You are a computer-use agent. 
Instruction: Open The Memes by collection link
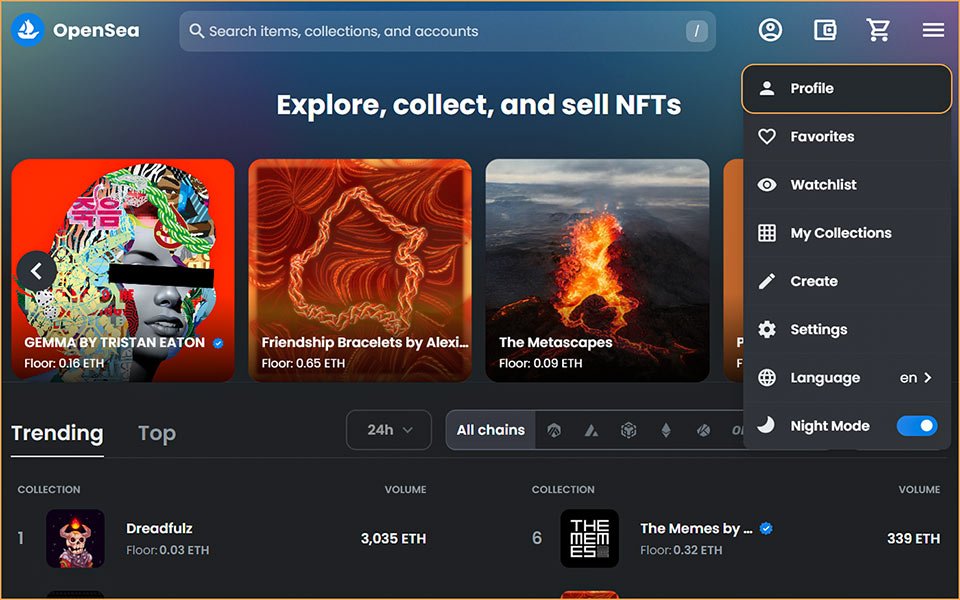[696, 528]
